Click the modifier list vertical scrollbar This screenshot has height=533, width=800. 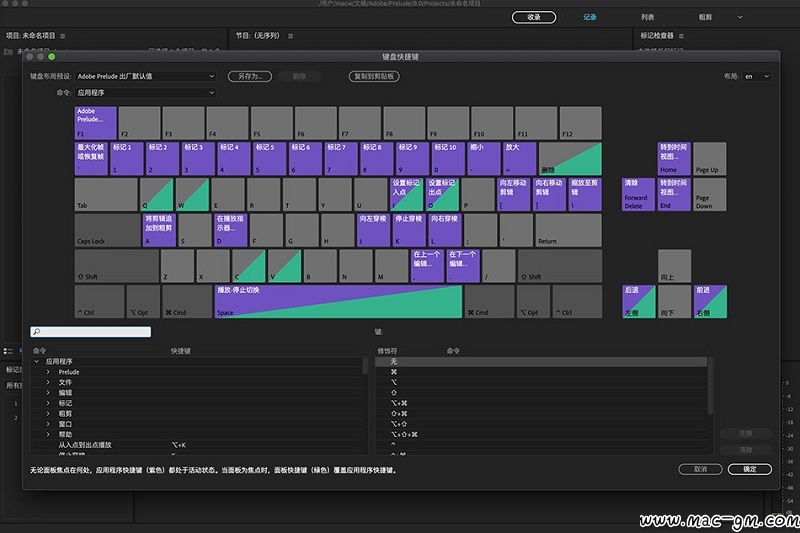click(710, 386)
